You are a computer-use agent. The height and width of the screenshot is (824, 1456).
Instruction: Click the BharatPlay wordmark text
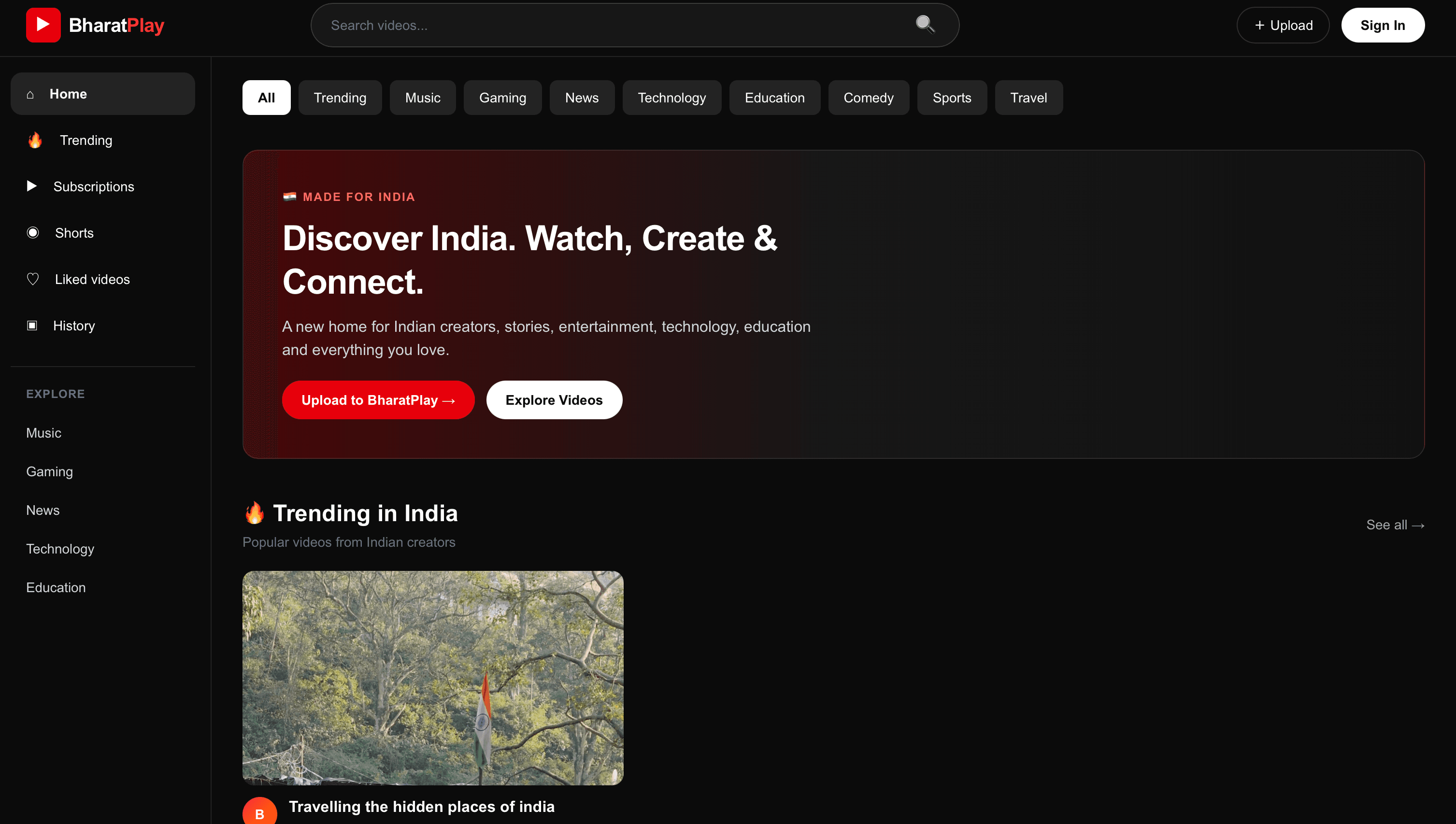point(116,25)
